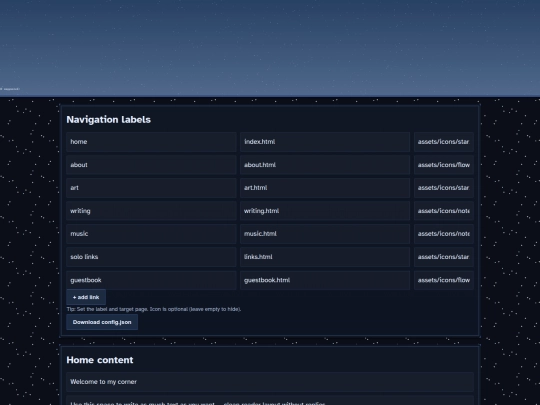
Task: Edit the 'about' navigation label field
Action: [151, 165]
